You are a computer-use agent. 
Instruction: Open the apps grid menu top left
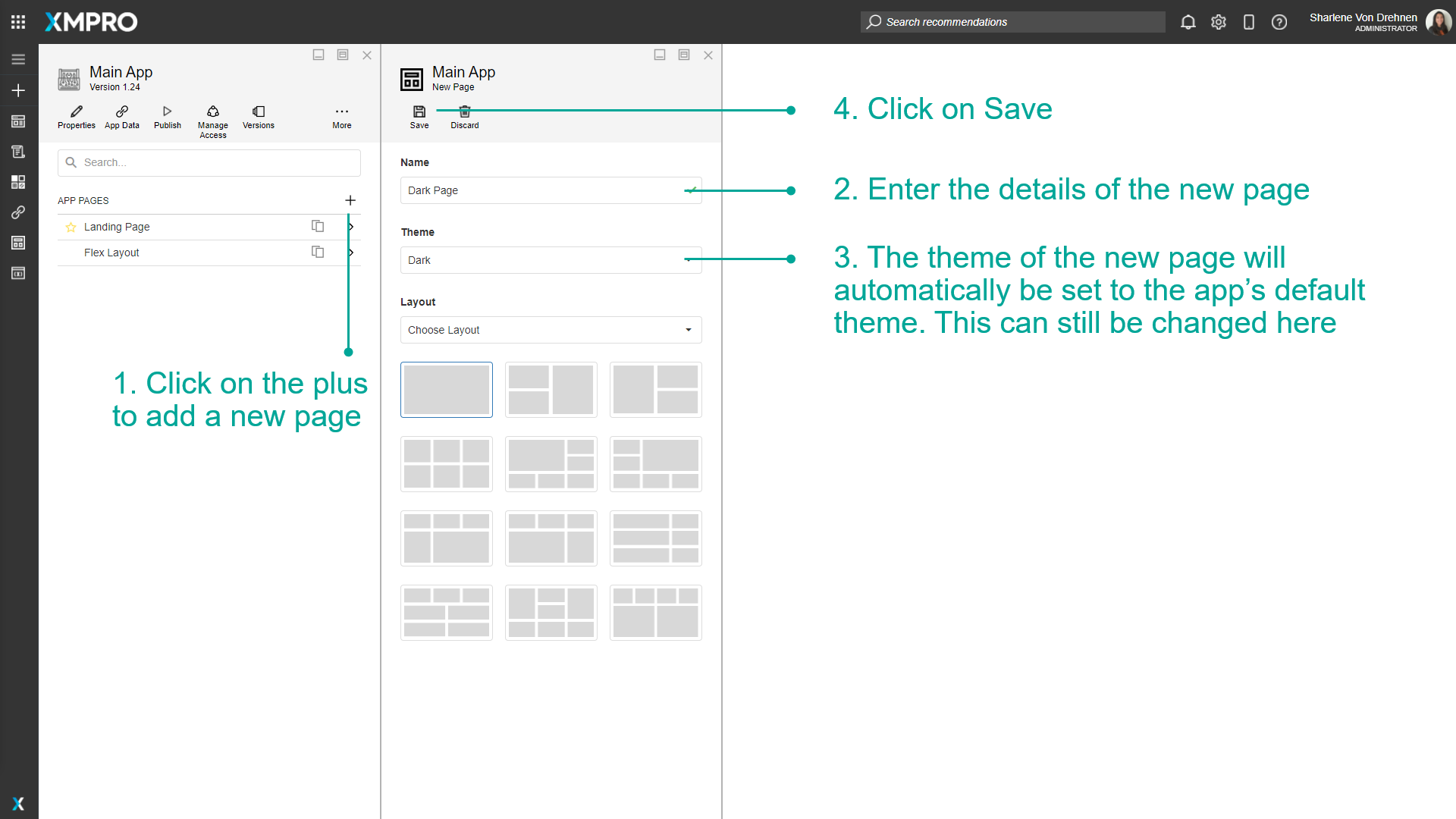pyautogui.click(x=17, y=21)
